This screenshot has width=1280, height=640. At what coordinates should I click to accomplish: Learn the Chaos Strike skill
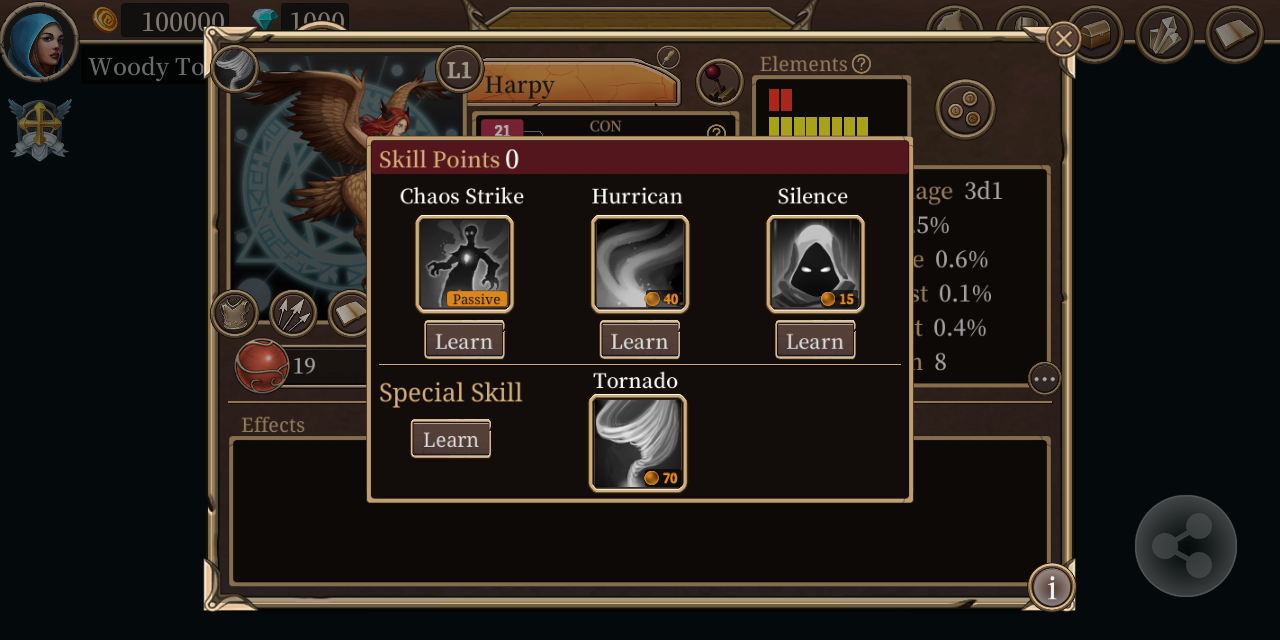tap(464, 340)
